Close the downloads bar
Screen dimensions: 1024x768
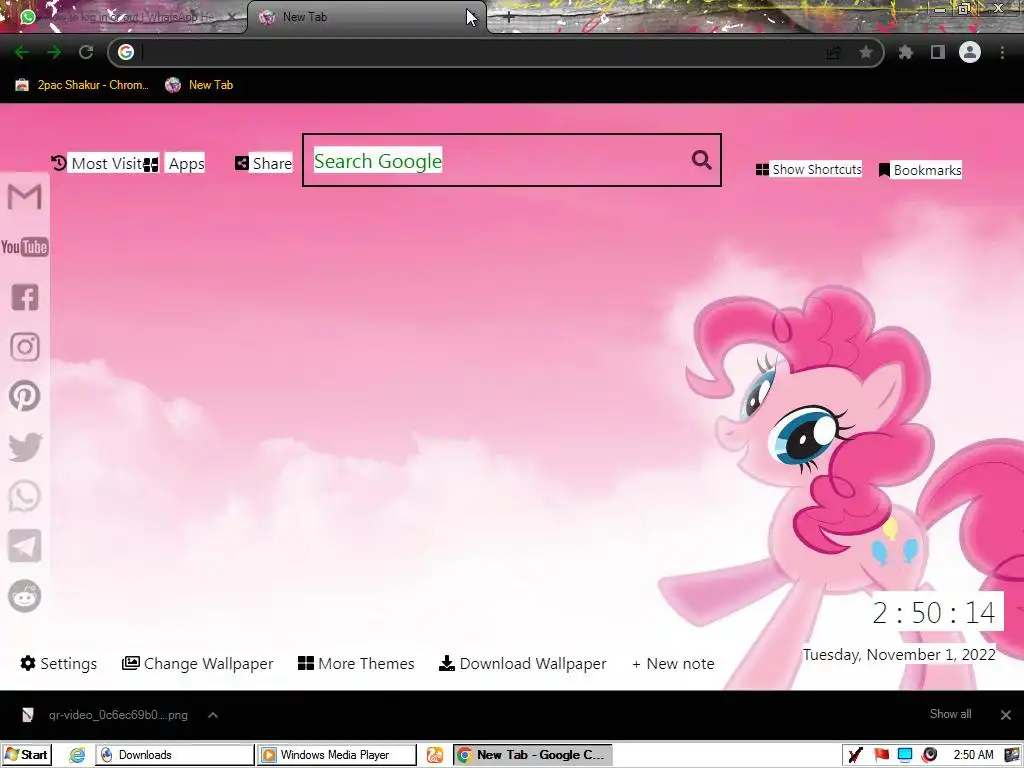pyautogui.click(x=1006, y=715)
